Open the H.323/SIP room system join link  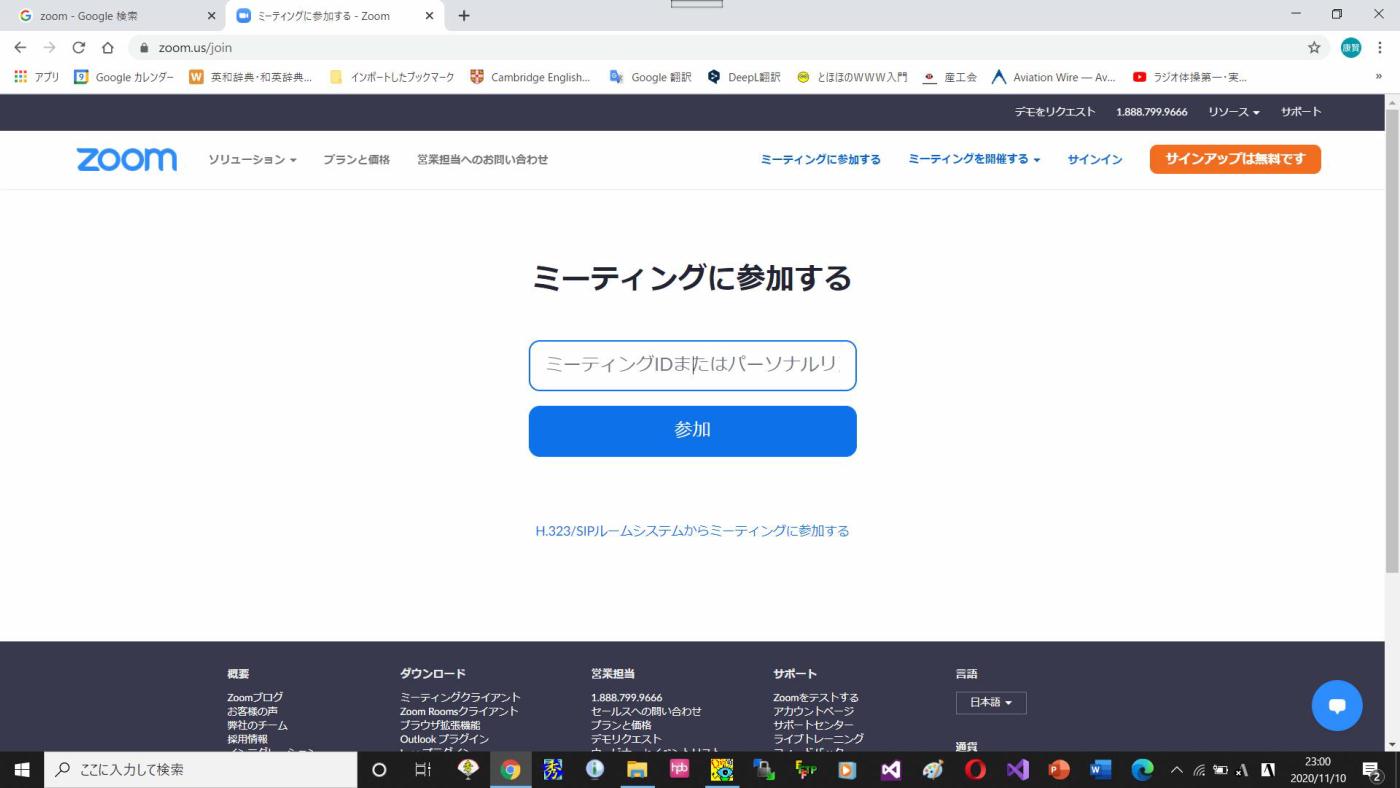click(692, 531)
